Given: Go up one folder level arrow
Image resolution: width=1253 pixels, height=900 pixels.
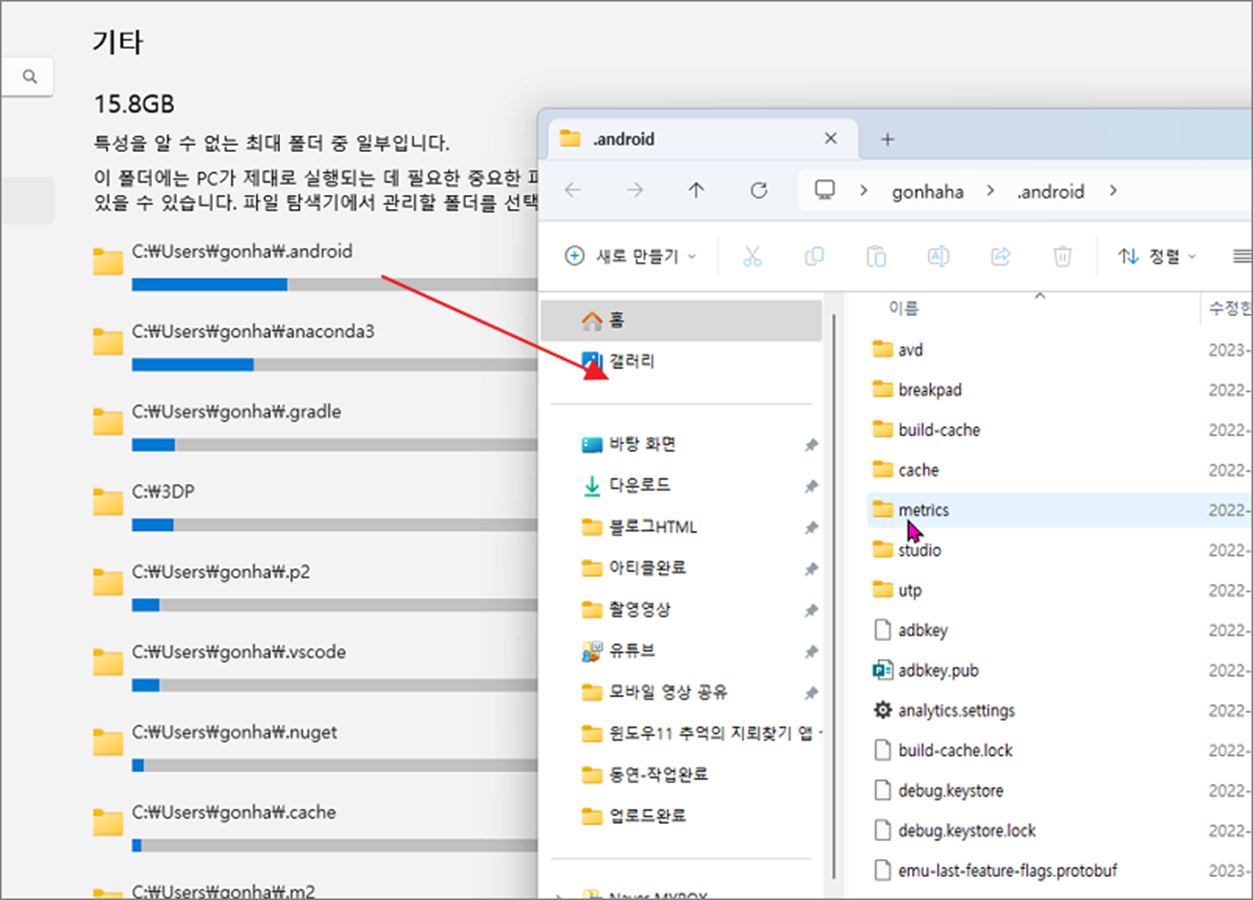Looking at the screenshot, I should (697, 190).
